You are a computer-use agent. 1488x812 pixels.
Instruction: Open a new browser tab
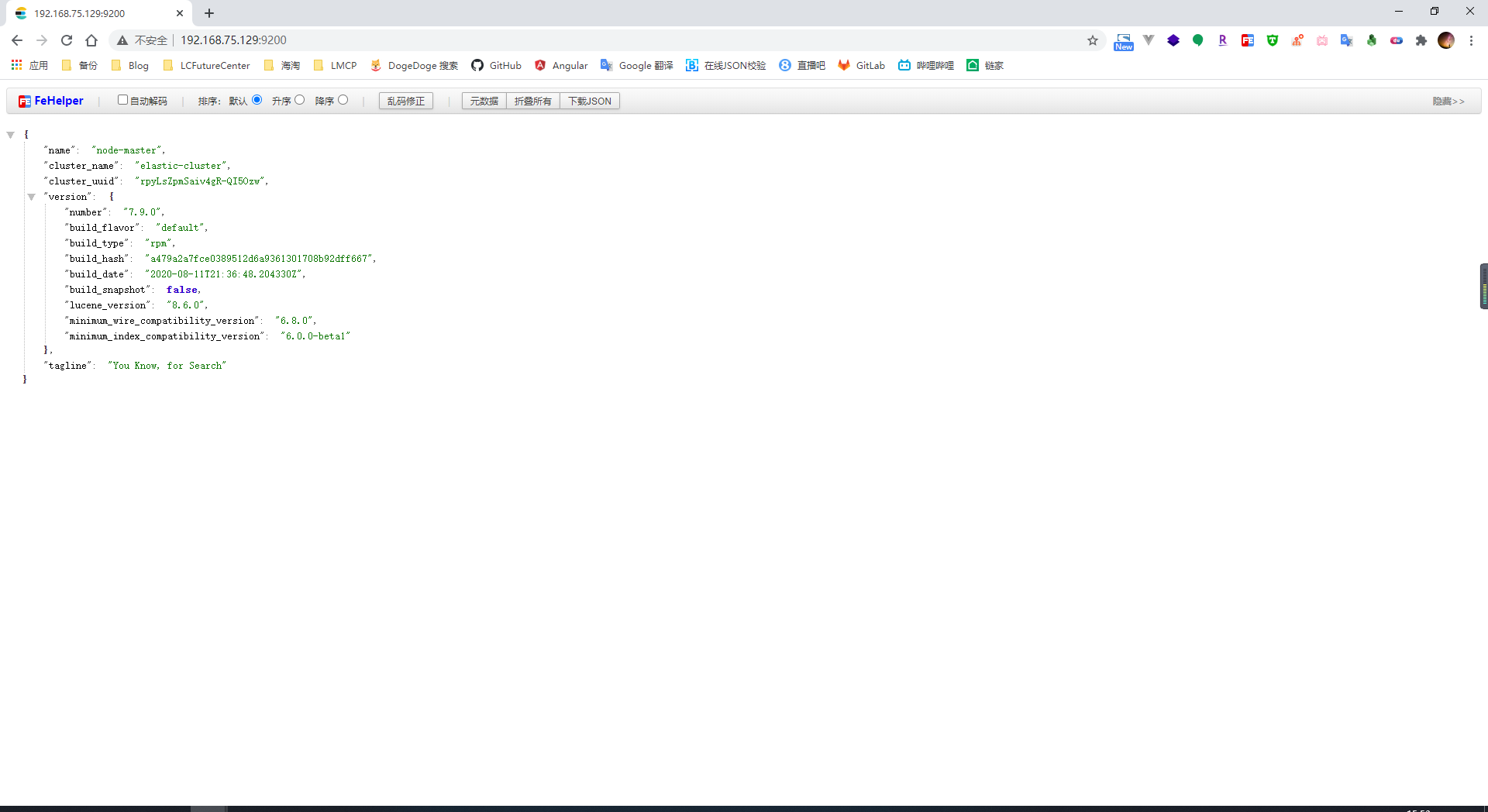(x=209, y=13)
